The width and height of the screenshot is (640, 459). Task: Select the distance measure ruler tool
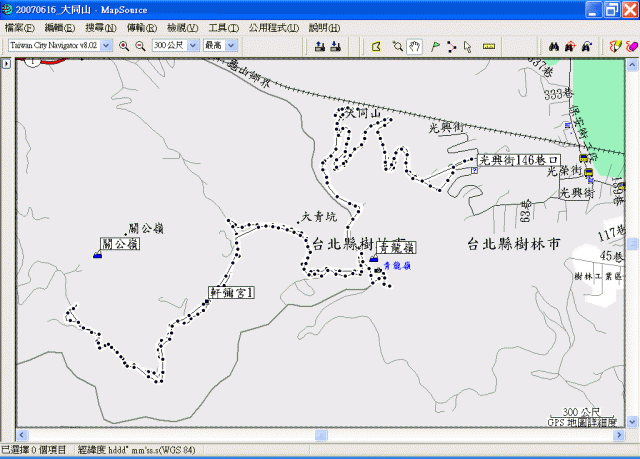pyautogui.click(x=489, y=46)
